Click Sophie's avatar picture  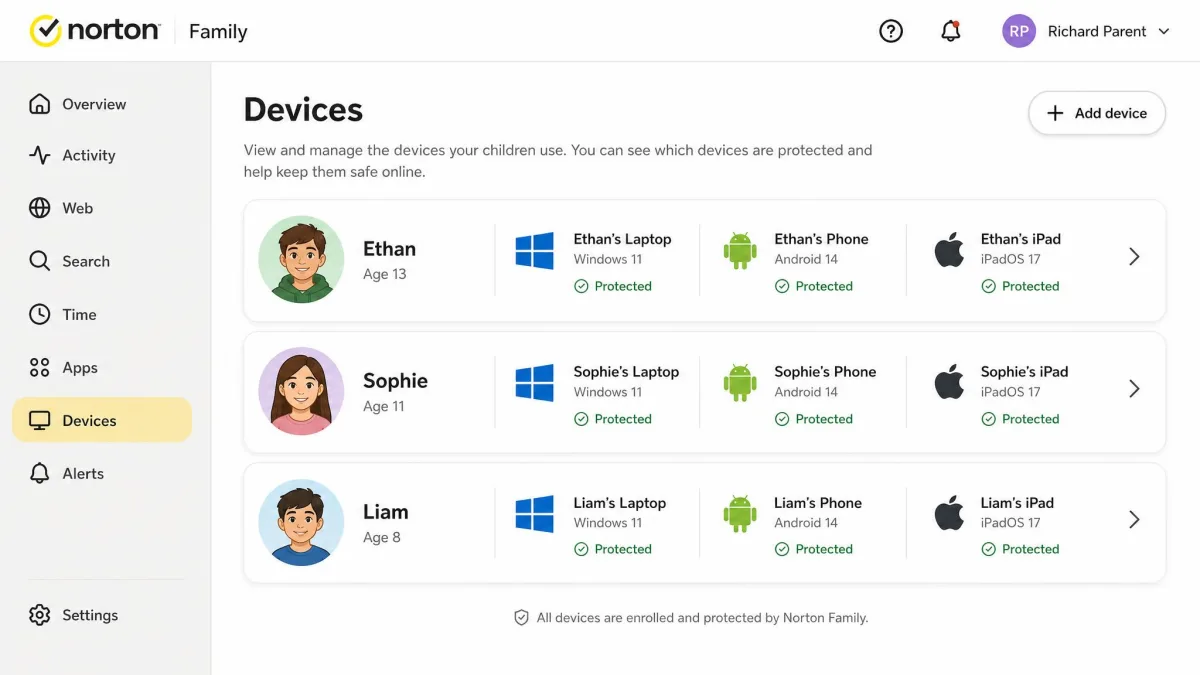(x=301, y=391)
